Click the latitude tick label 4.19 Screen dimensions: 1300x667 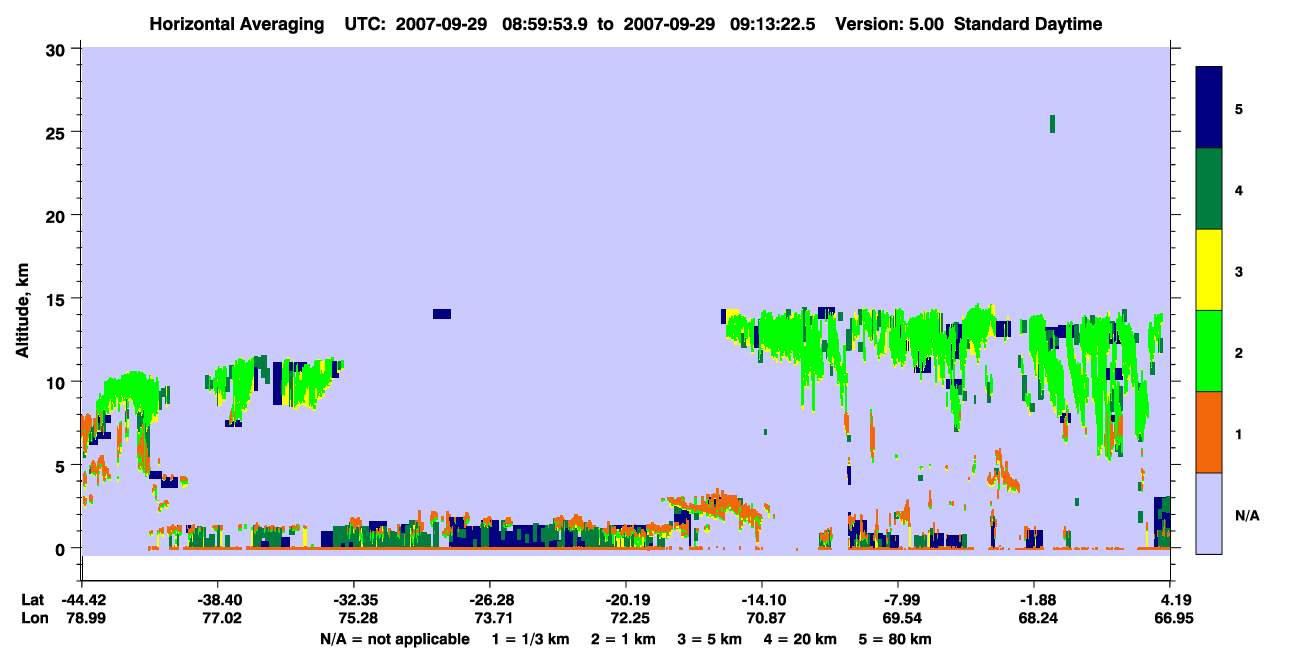click(1175, 600)
